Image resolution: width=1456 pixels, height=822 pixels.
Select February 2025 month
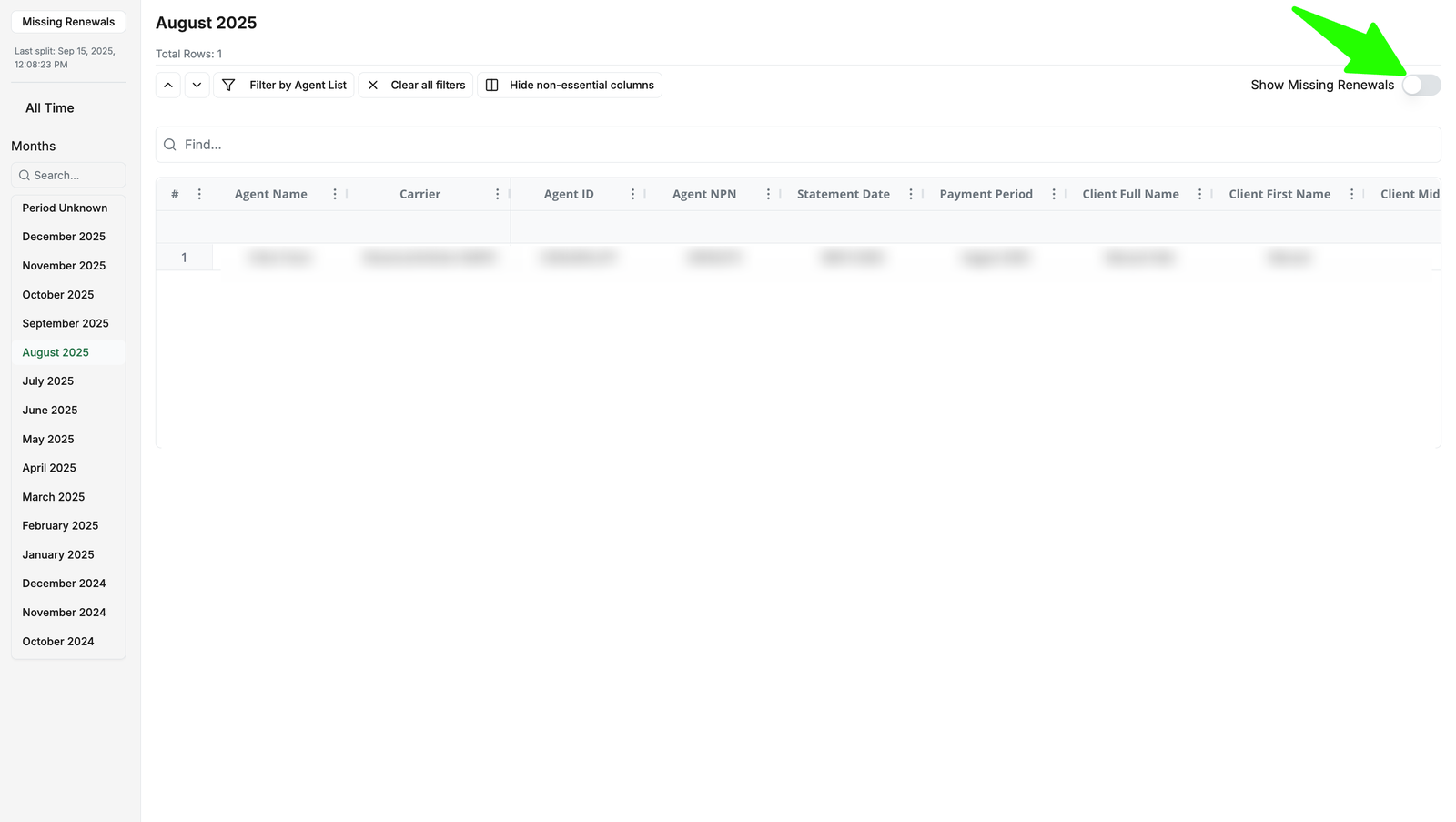(68, 526)
